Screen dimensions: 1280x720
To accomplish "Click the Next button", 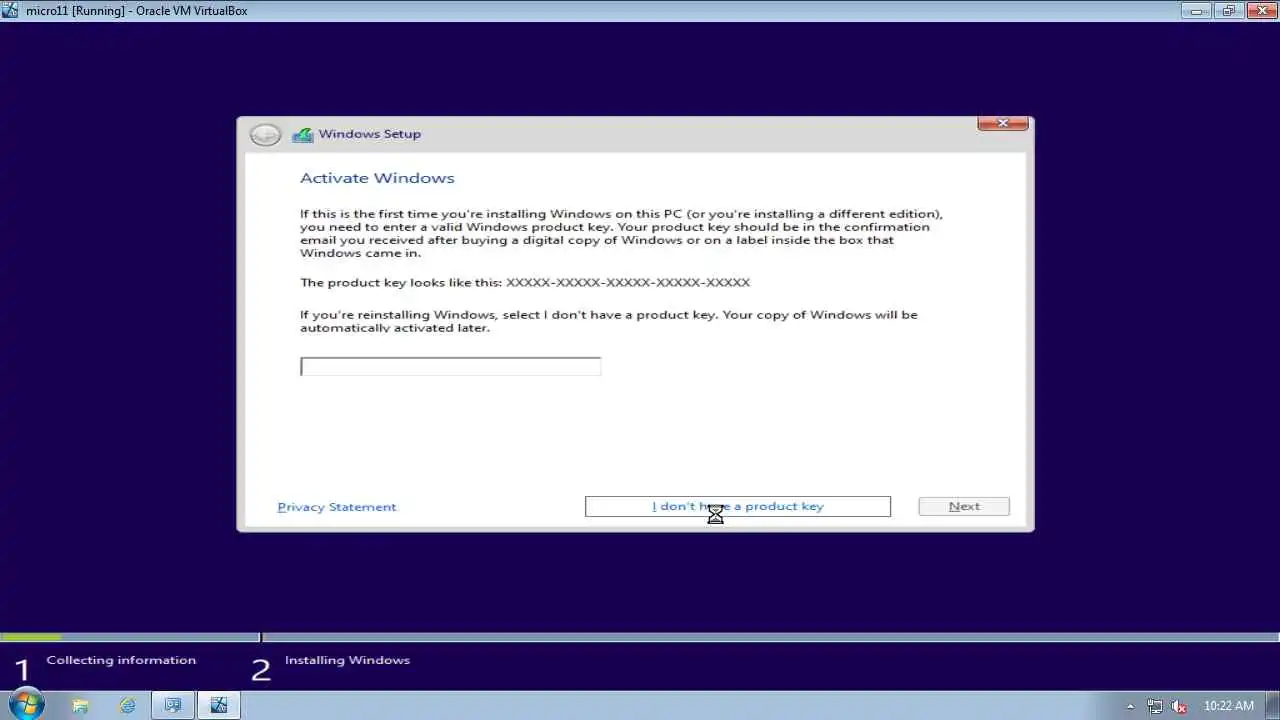I will click(x=964, y=506).
